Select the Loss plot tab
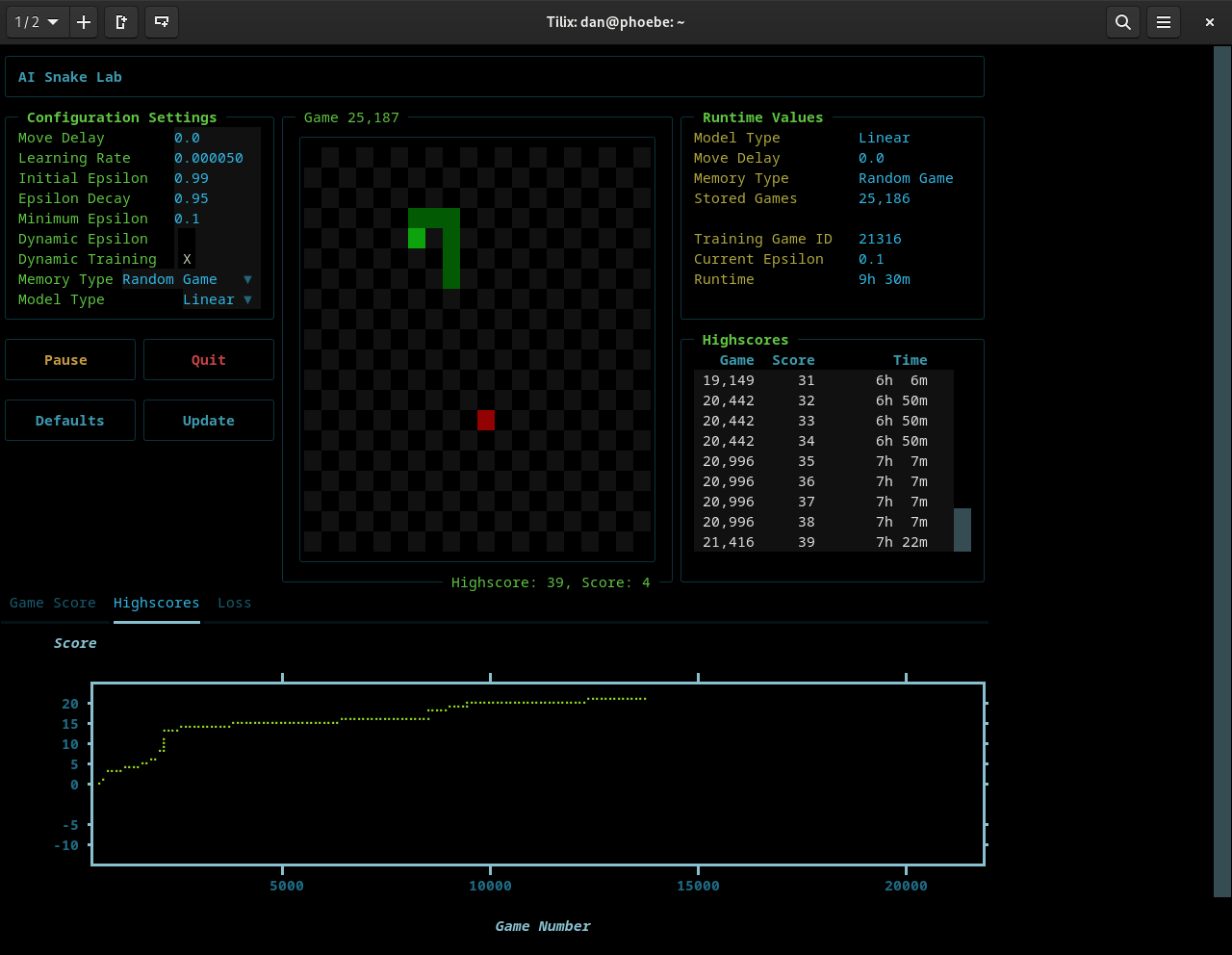 pos(234,603)
